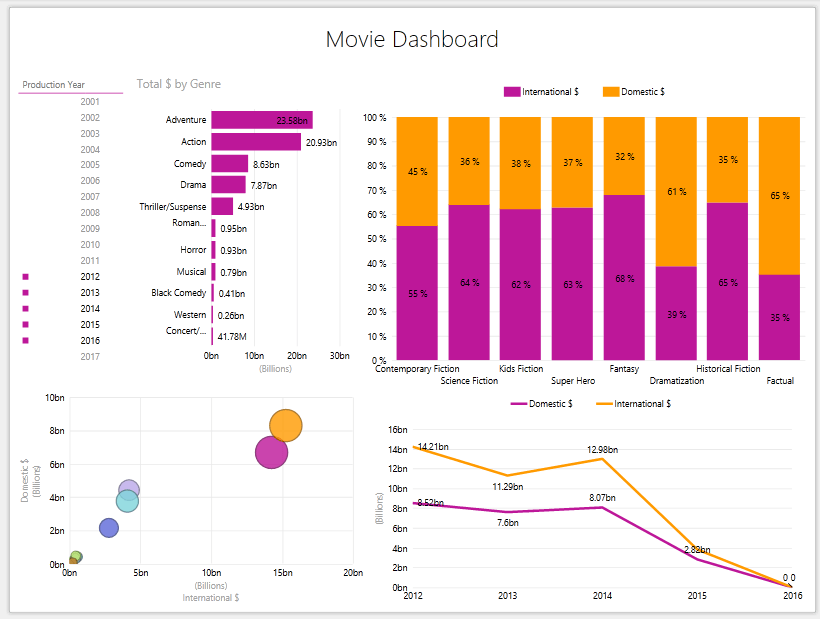820x619 pixels.
Task: Select Contemporary Fiction 55 % international segment
Action: click(x=417, y=293)
